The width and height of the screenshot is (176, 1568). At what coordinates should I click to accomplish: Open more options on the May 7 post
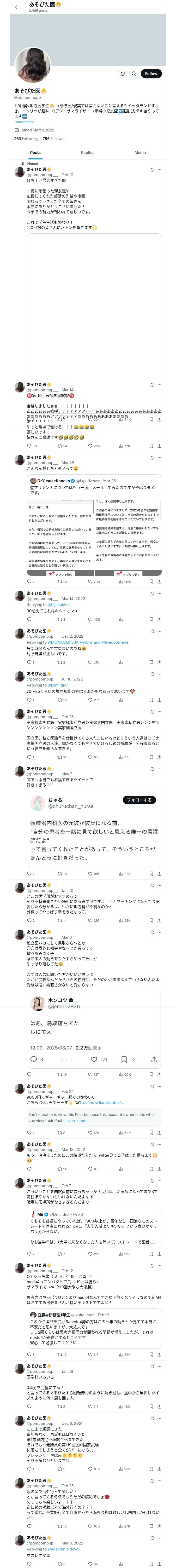(160, 769)
